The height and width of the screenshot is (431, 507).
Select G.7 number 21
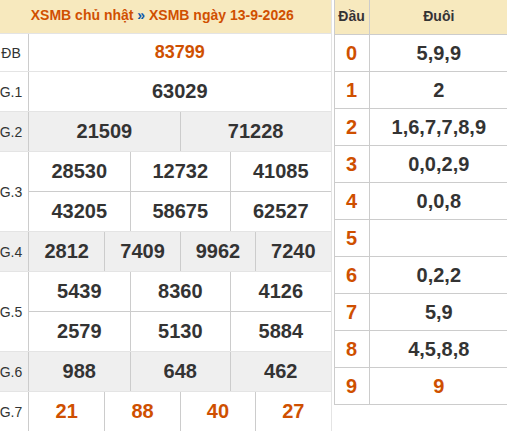(66, 411)
